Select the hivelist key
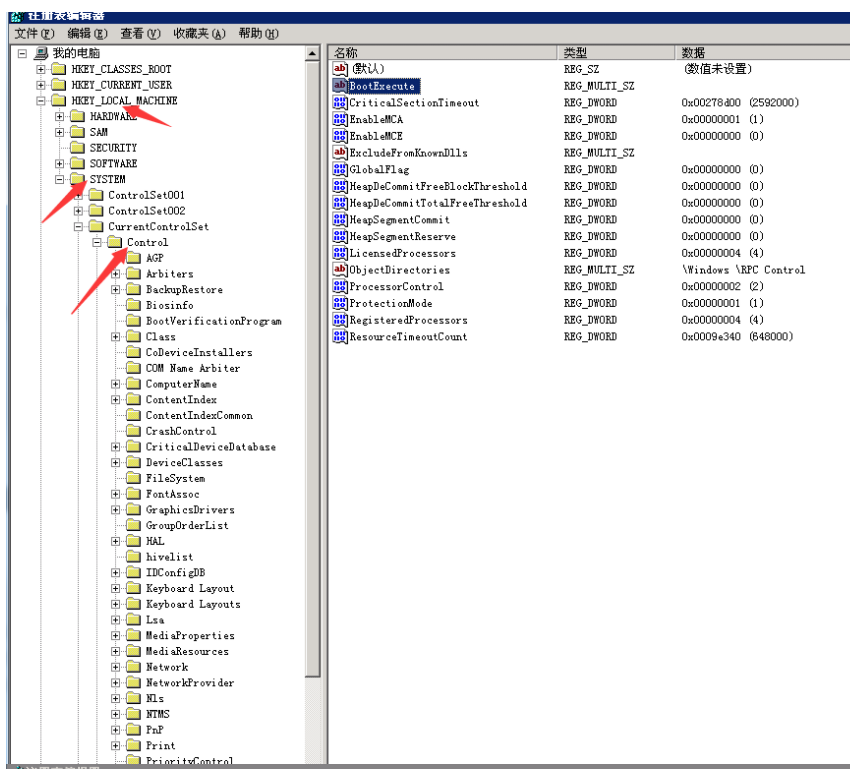 coord(169,557)
